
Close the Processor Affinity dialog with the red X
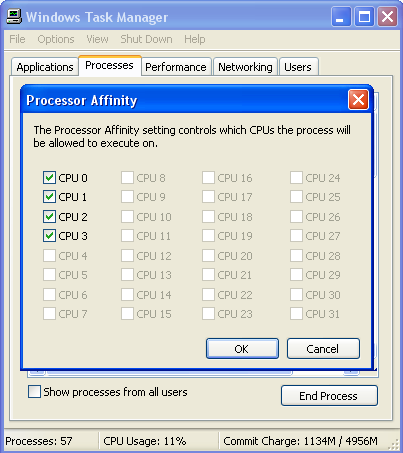(x=358, y=99)
